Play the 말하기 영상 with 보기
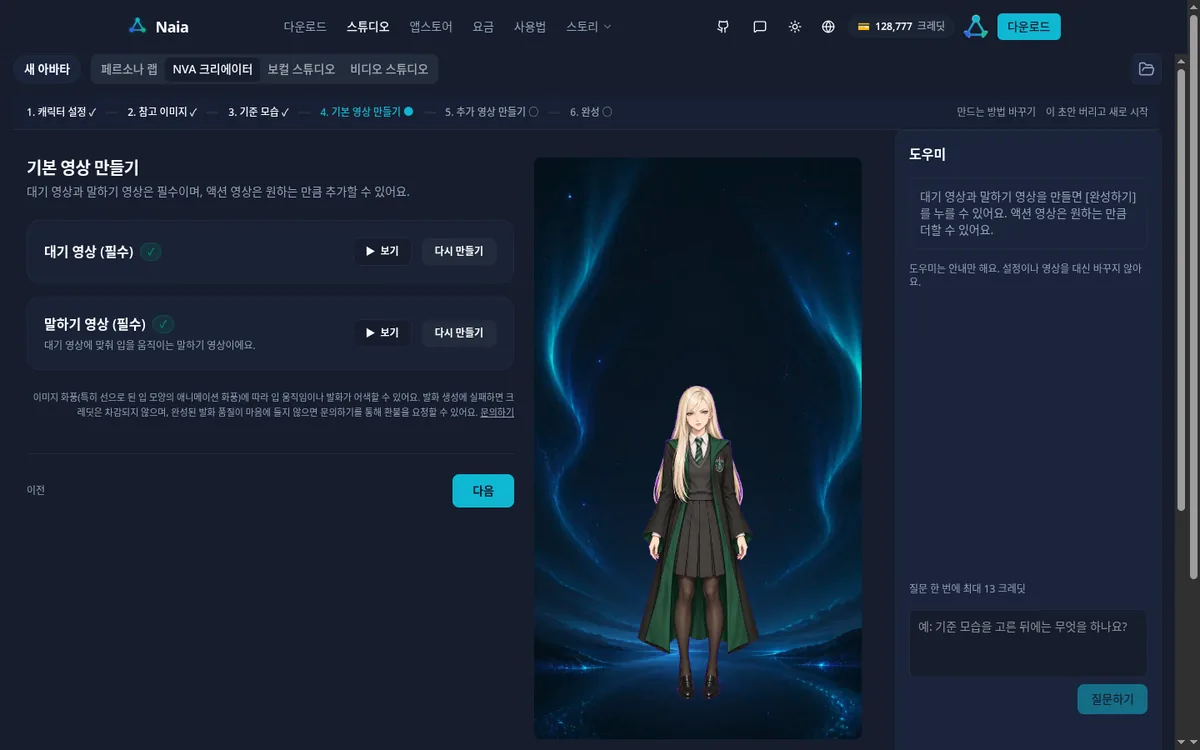 (x=382, y=333)
